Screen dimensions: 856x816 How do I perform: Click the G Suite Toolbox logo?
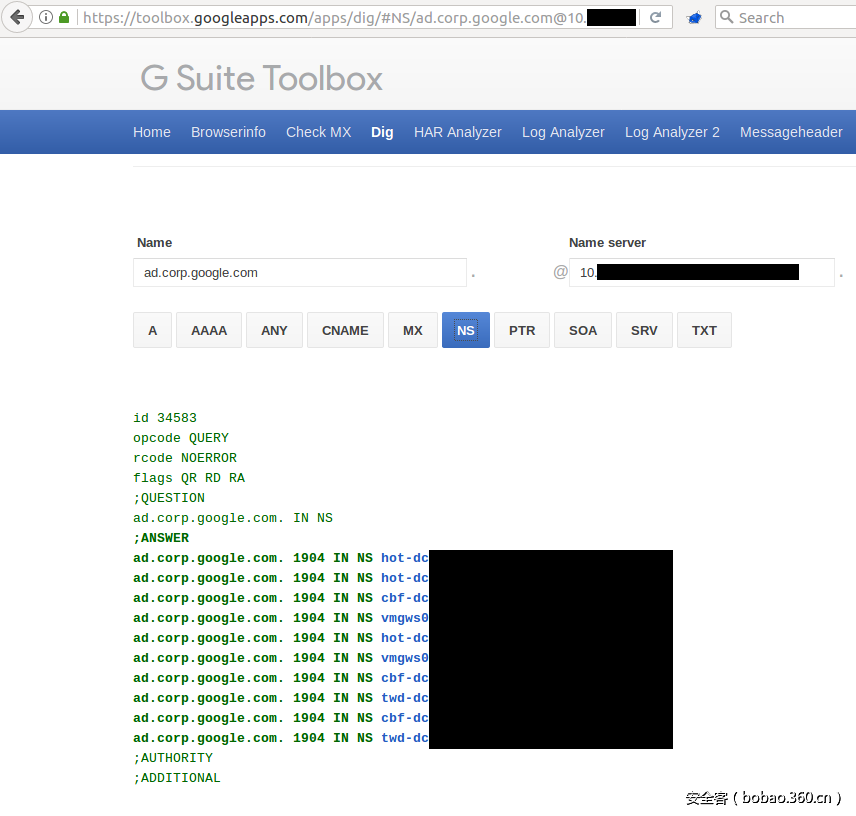click(262, 78)
